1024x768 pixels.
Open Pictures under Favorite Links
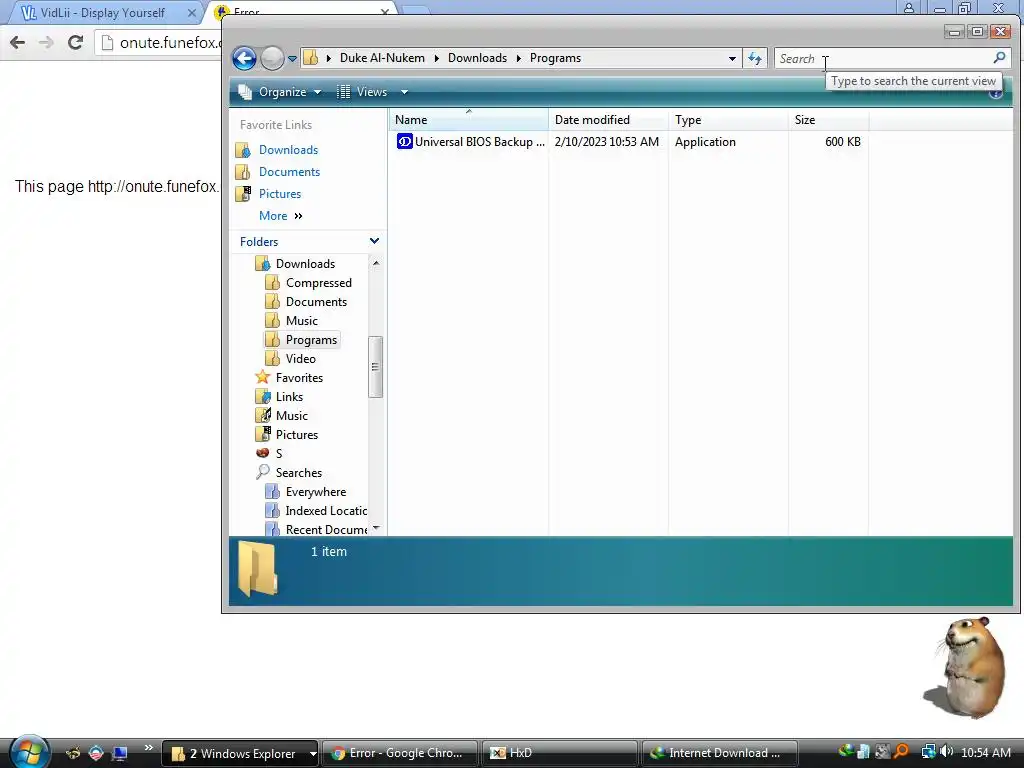pos(280,194)
